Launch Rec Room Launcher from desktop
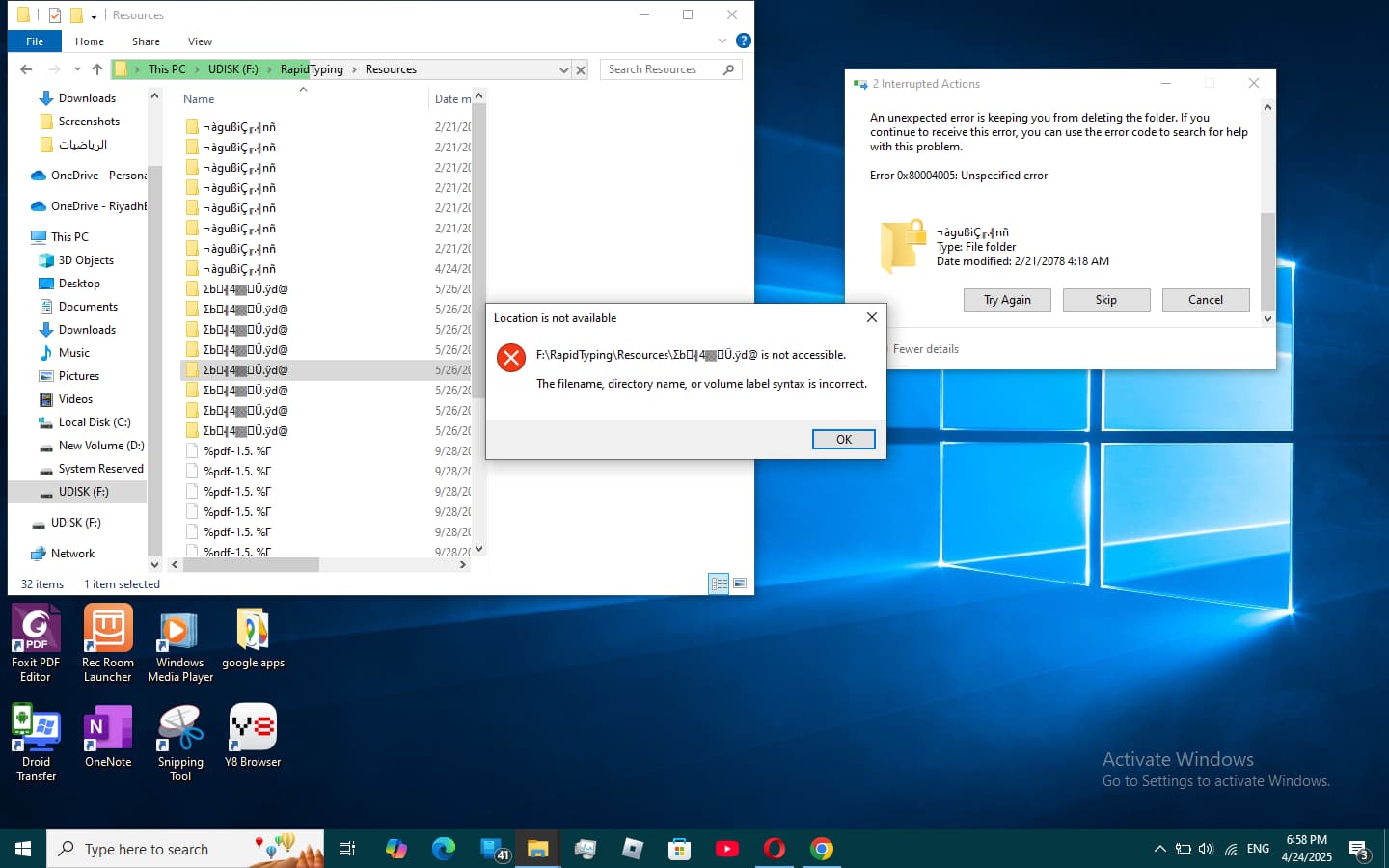The height and width of the screenshot is (868, 1389). pos(108,642)
